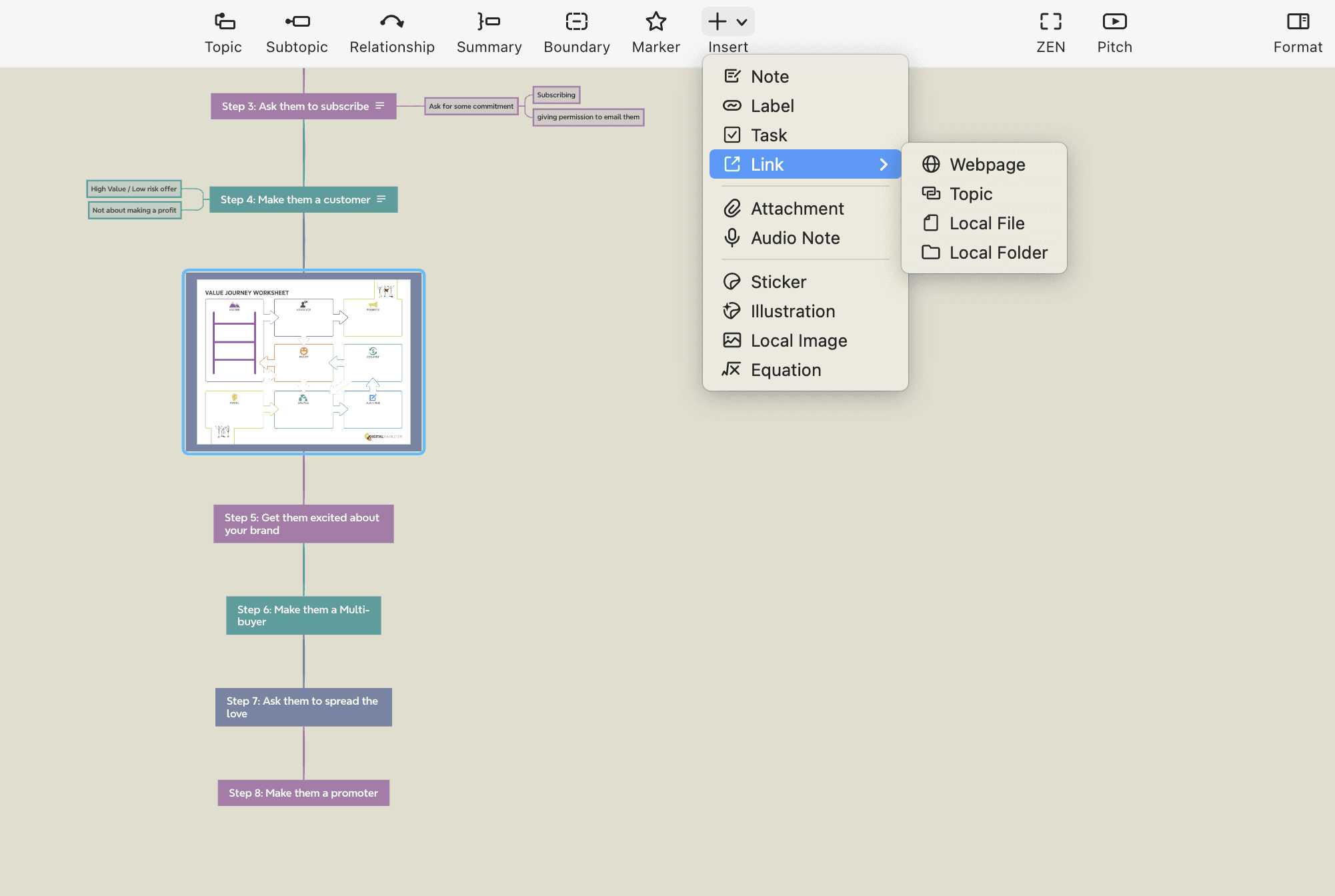Insert an Attachment
This screenshot has width=1335, height=896.
click(806, 209)
